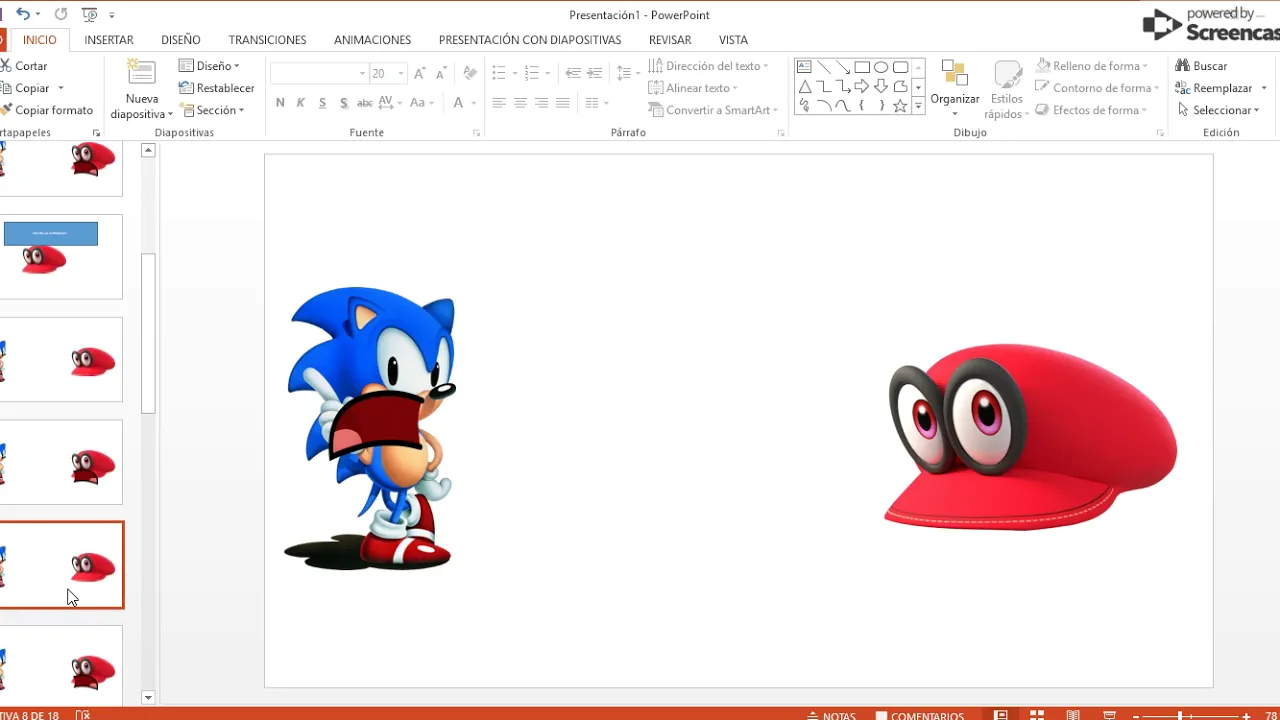Viewport: 1280px width, 720px height.
Task: Click the zoom in plus button
Action: click(x=1246, y=716)
